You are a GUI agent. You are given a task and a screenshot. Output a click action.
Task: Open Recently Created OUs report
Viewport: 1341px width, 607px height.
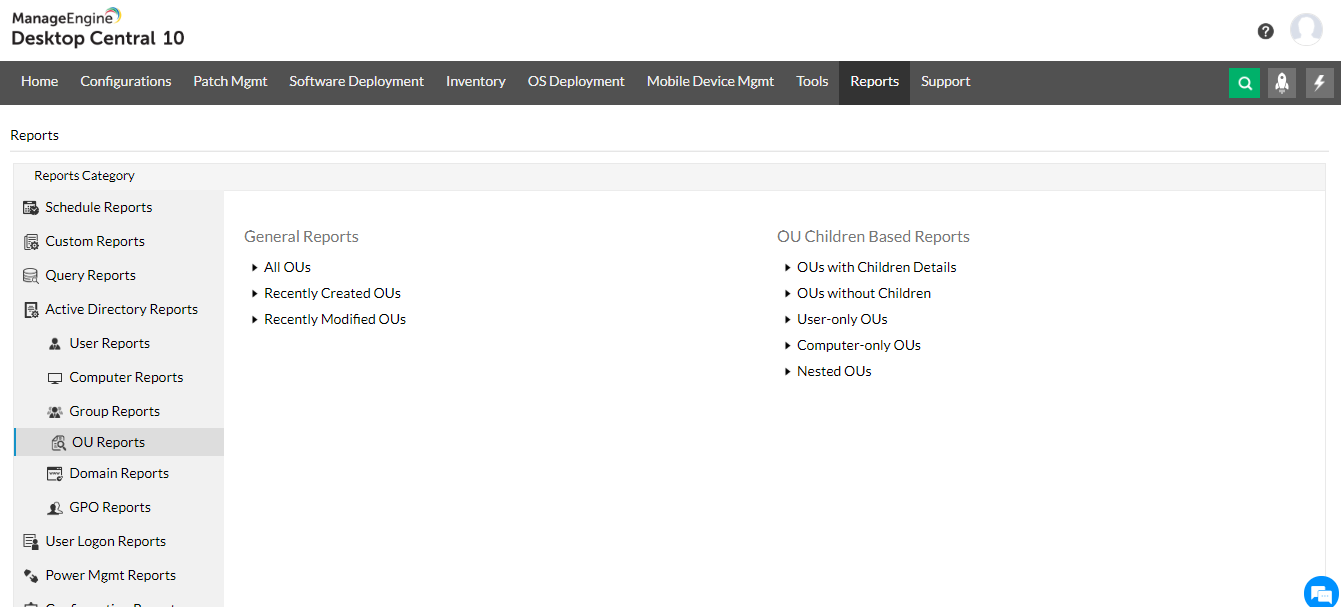coord(332,293)
